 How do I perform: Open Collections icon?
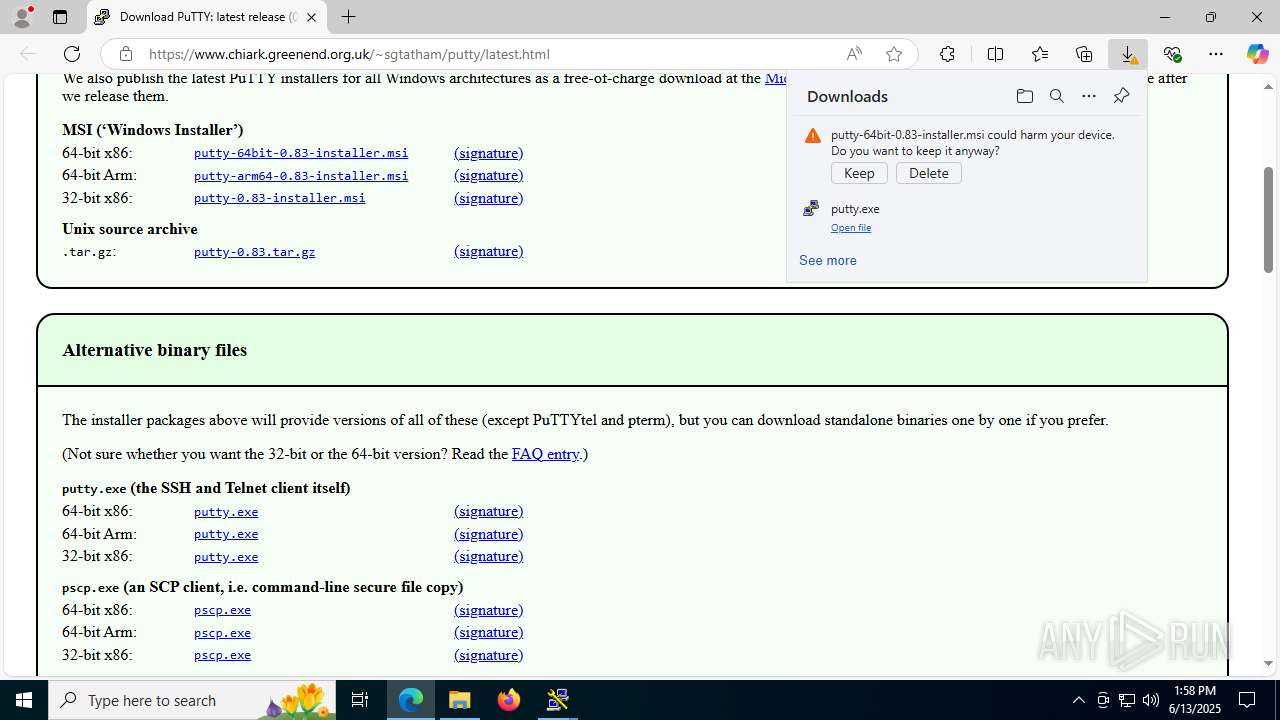[1084, 54]
